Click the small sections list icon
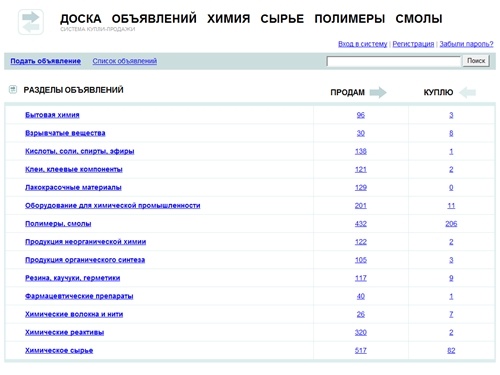This screenshot has height=375, width=500. click(x=13, y=89)
